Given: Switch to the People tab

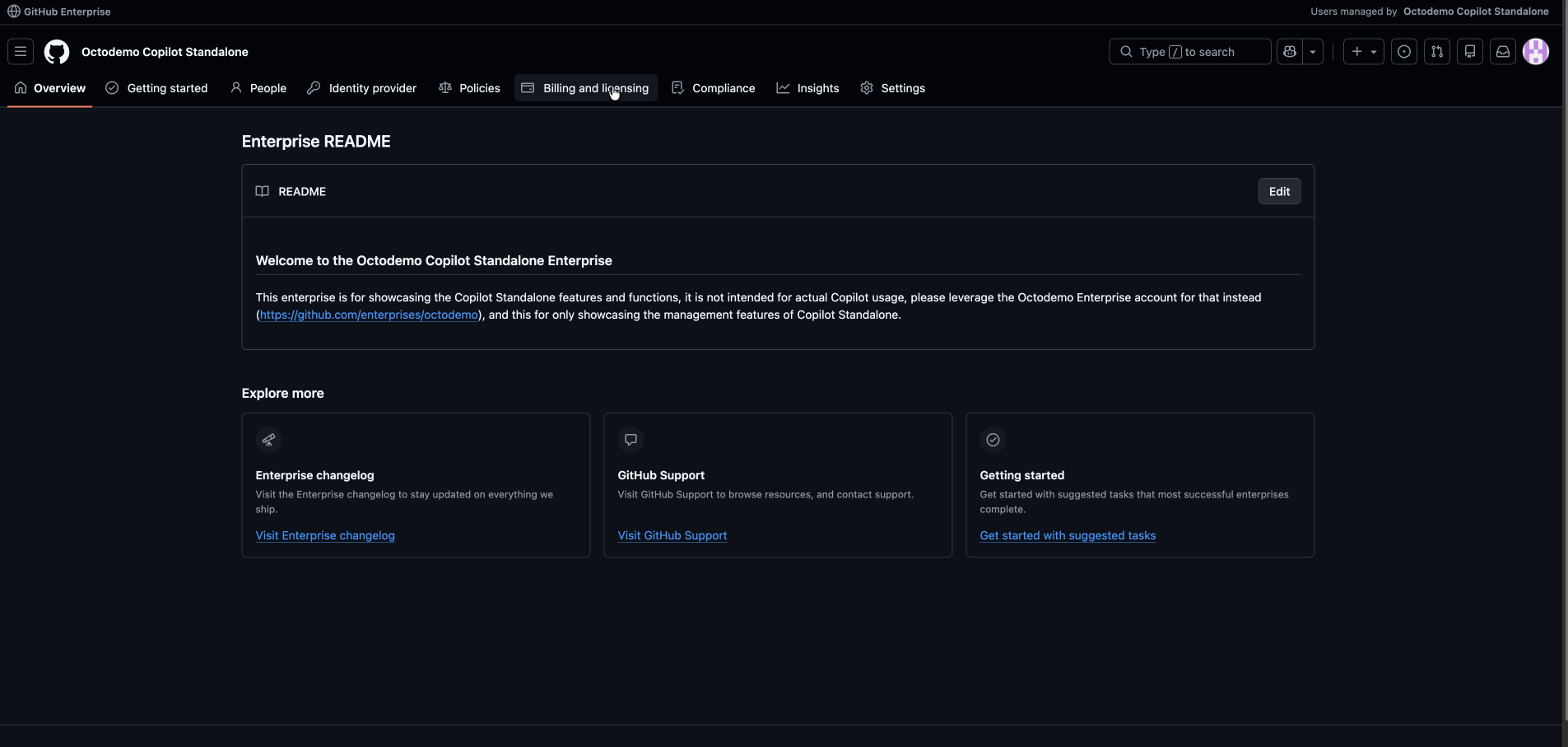Looking at the screenshot, I should pos(258,88).
